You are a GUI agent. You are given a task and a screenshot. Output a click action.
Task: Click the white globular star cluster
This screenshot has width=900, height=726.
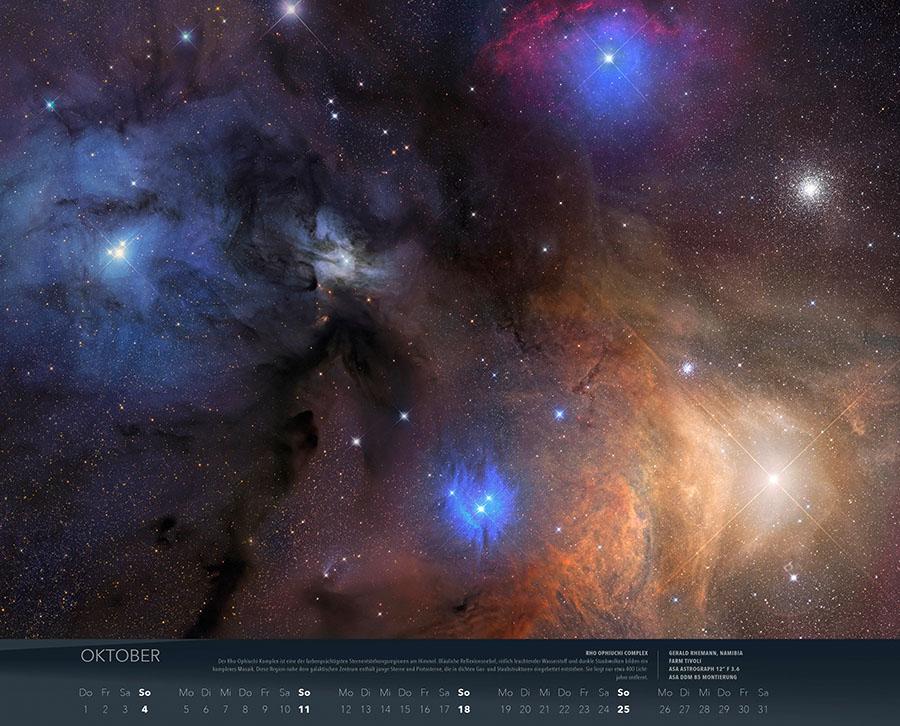(809, 186)
